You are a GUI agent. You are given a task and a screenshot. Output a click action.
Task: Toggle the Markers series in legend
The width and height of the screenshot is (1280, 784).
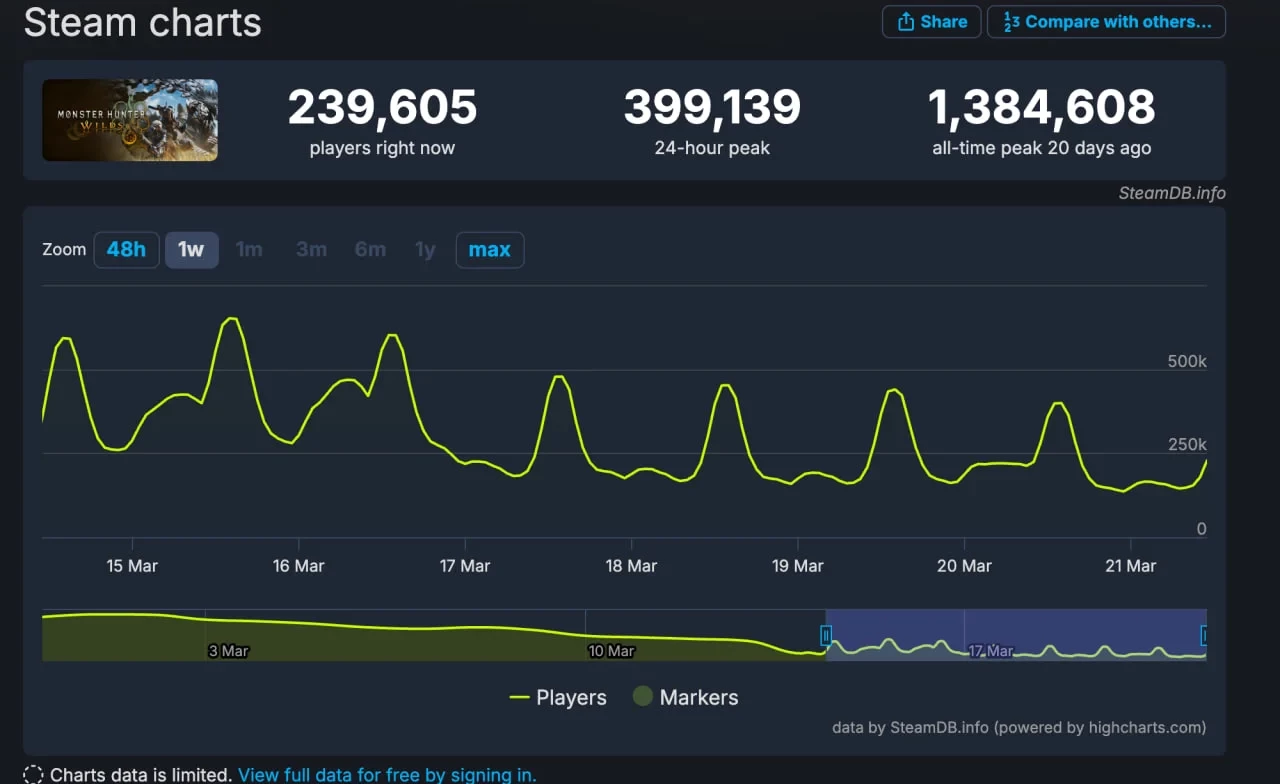coord(686,698)
